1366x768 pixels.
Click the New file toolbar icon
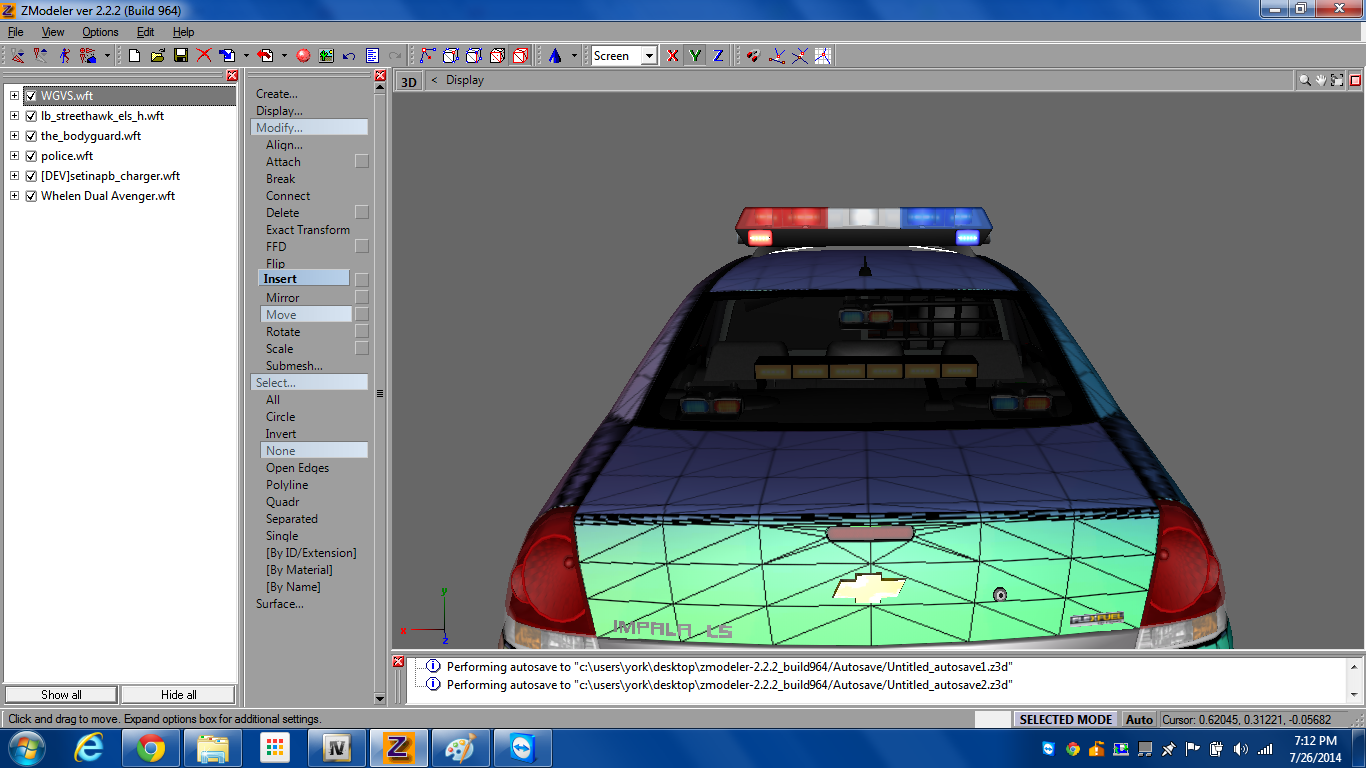(x=134, y=56)
